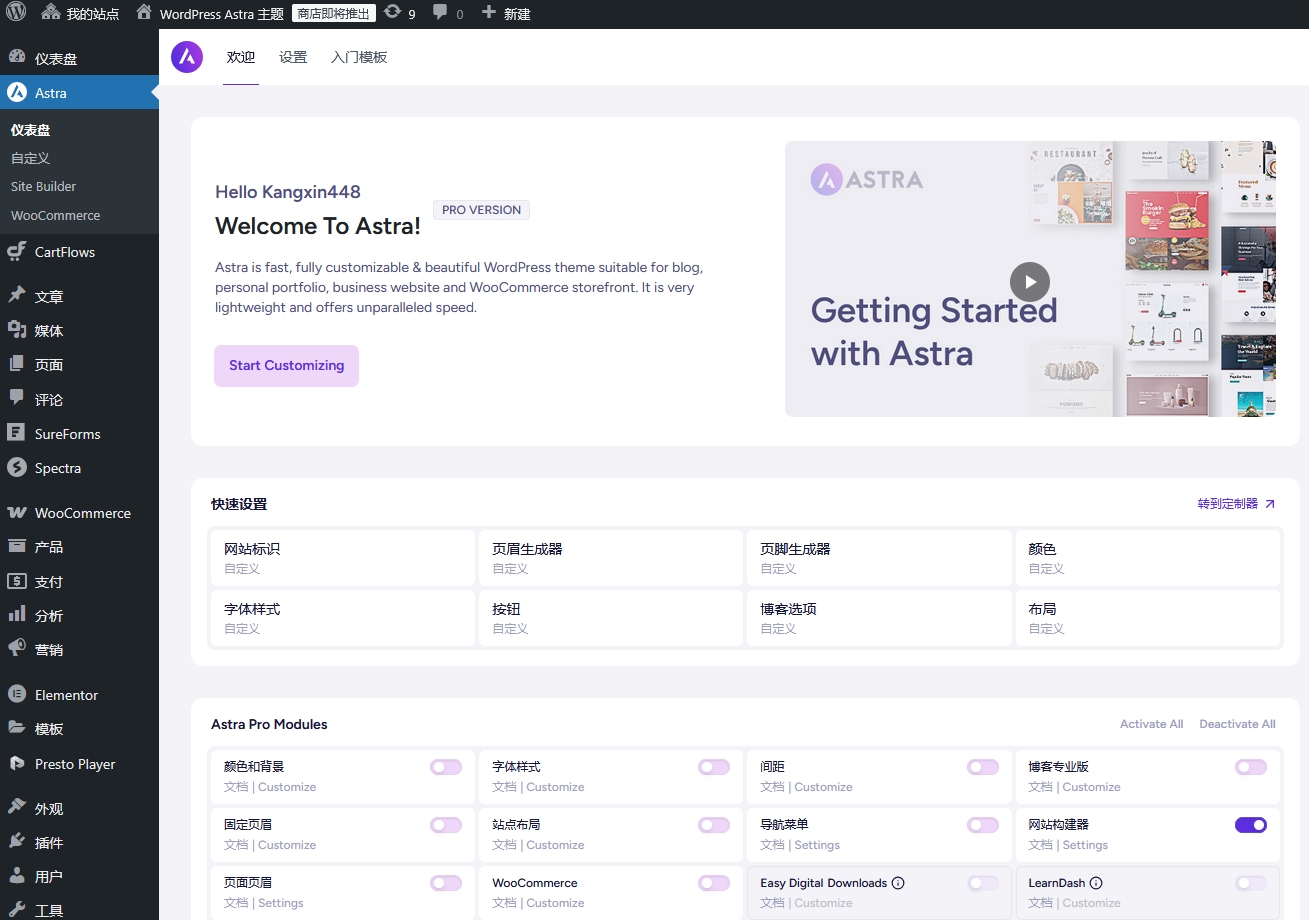Screen dimensions: 1309x920
Task: Click the 营销 megaphone icon
Action: (x=17, y=649)
